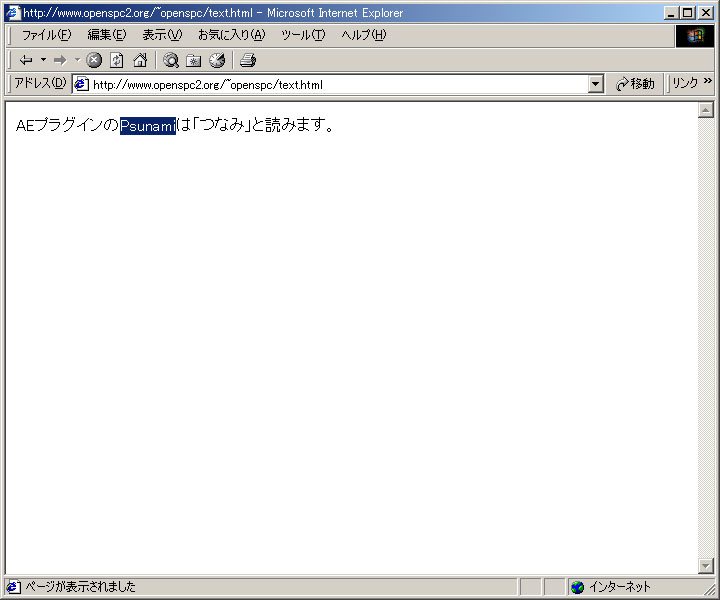Click the インターネット zone globe icon
This screenshot has width=720, height=600.
pos(577,587)
